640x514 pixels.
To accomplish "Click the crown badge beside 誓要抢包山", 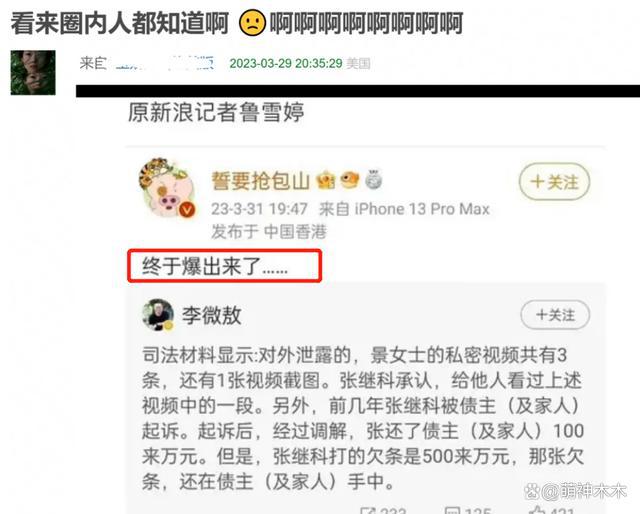I will (326, 180).
